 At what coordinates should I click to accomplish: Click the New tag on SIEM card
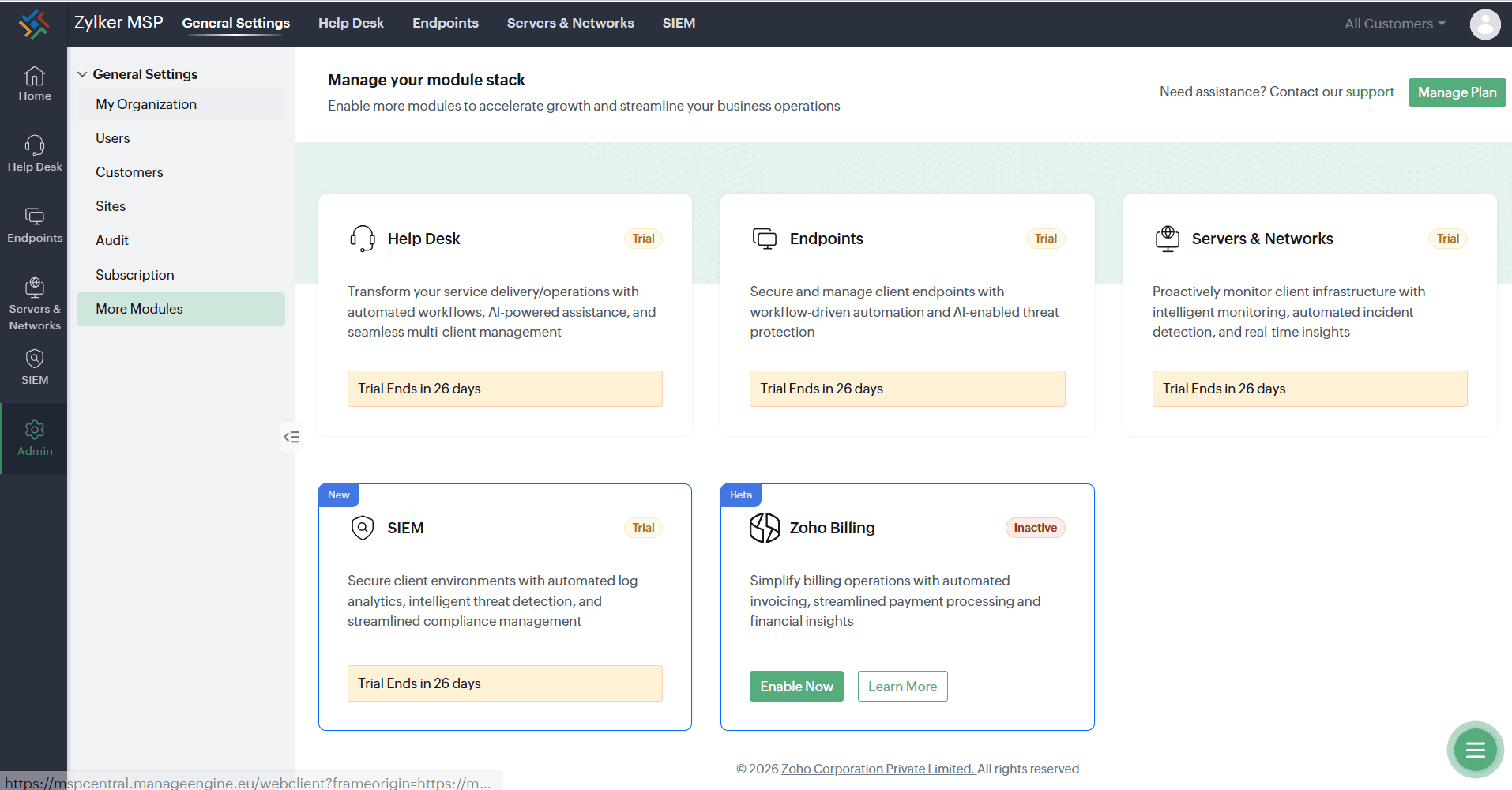click(x=339, y=495)
